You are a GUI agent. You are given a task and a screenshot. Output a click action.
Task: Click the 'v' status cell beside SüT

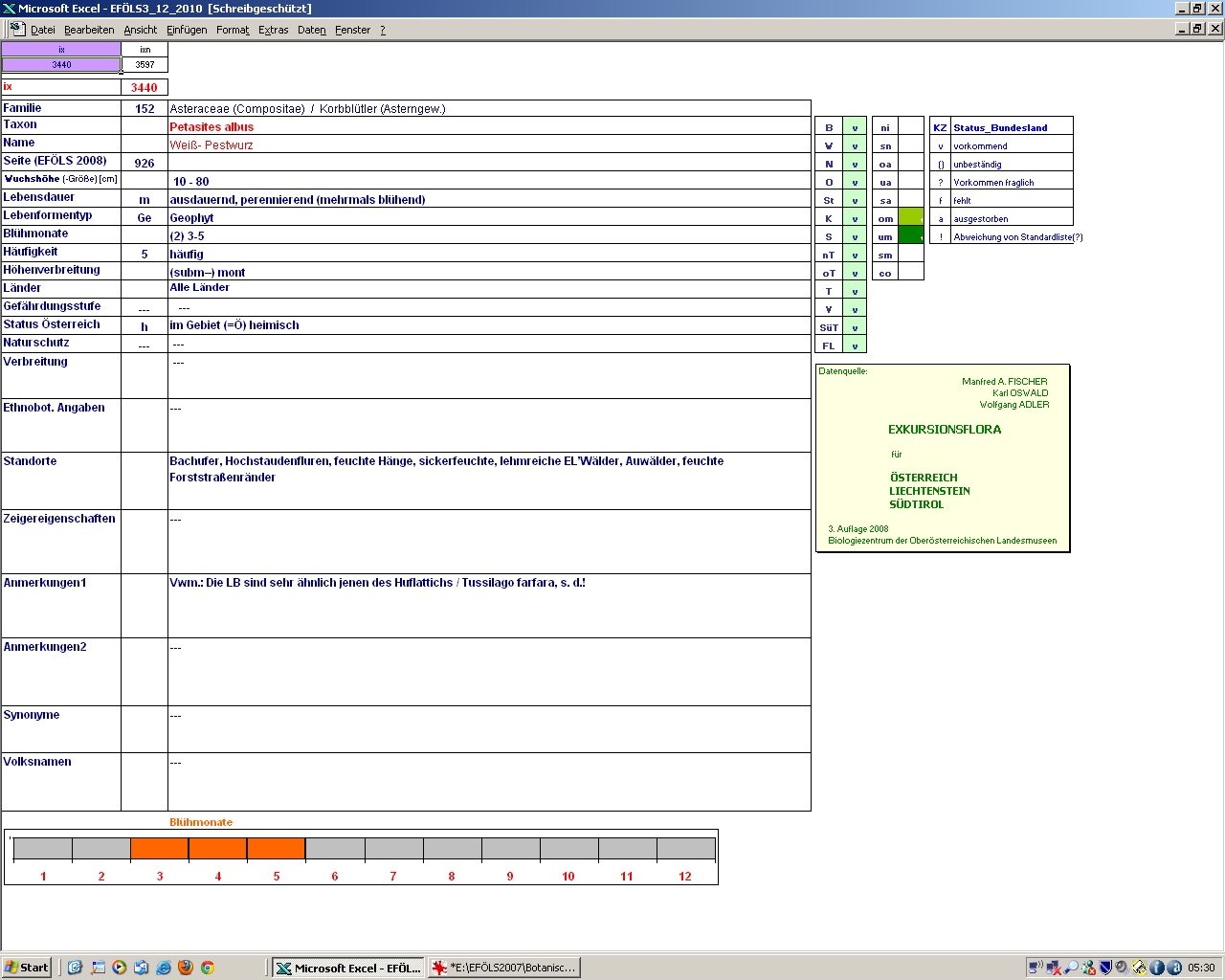(855, 327)
